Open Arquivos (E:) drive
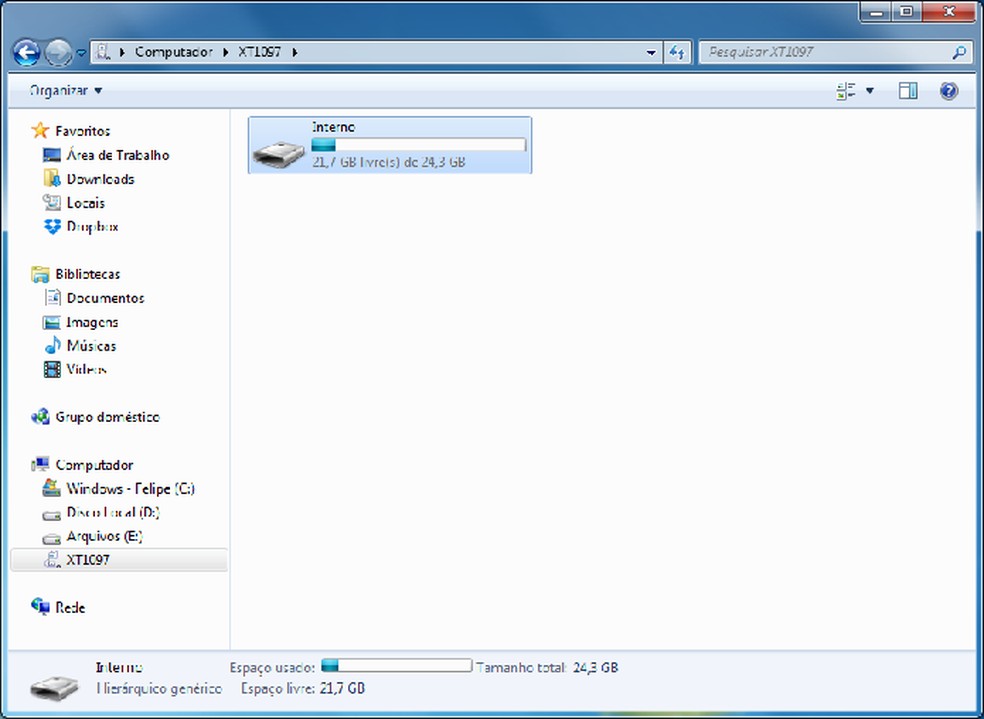984x719 pixels. point(104,536)
